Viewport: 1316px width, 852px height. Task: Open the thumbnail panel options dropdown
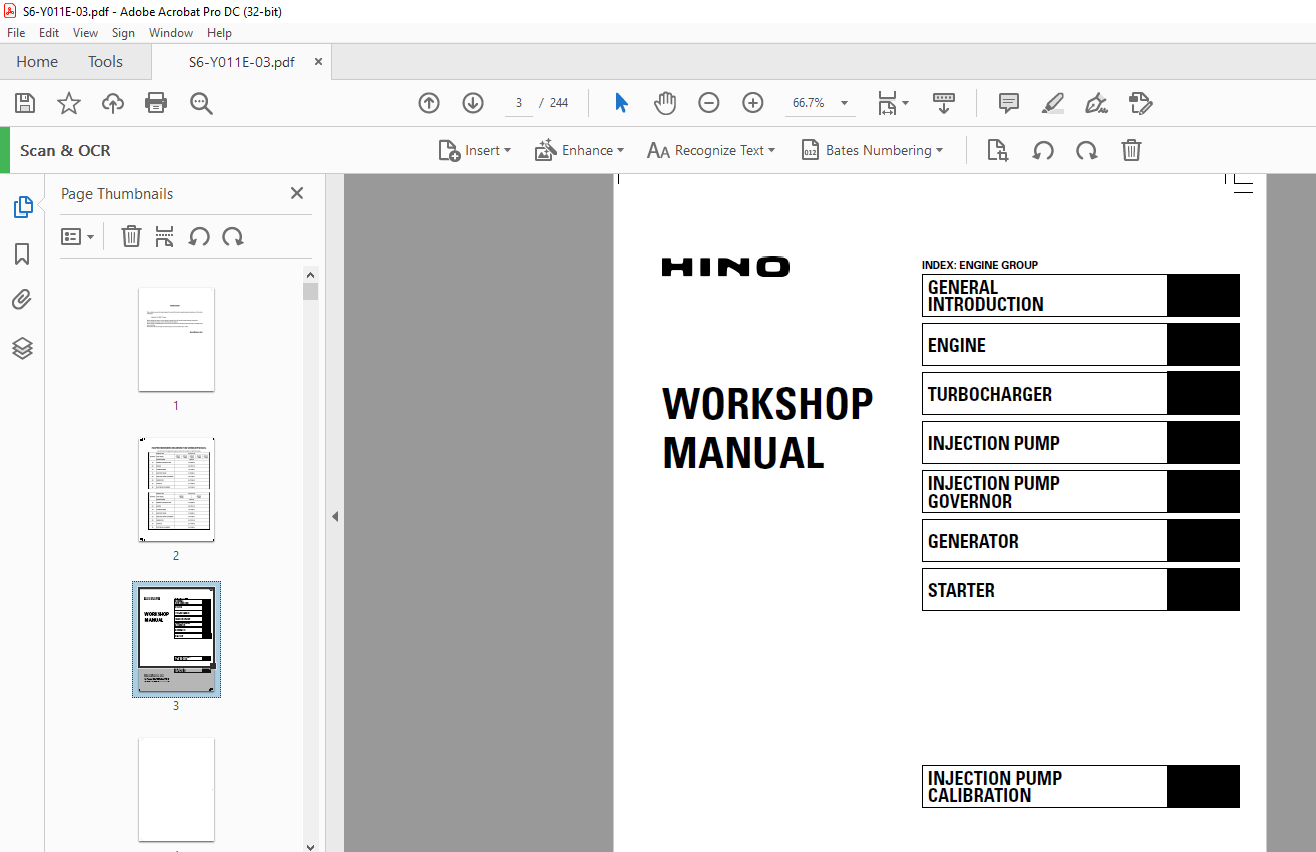pos(77,237)
